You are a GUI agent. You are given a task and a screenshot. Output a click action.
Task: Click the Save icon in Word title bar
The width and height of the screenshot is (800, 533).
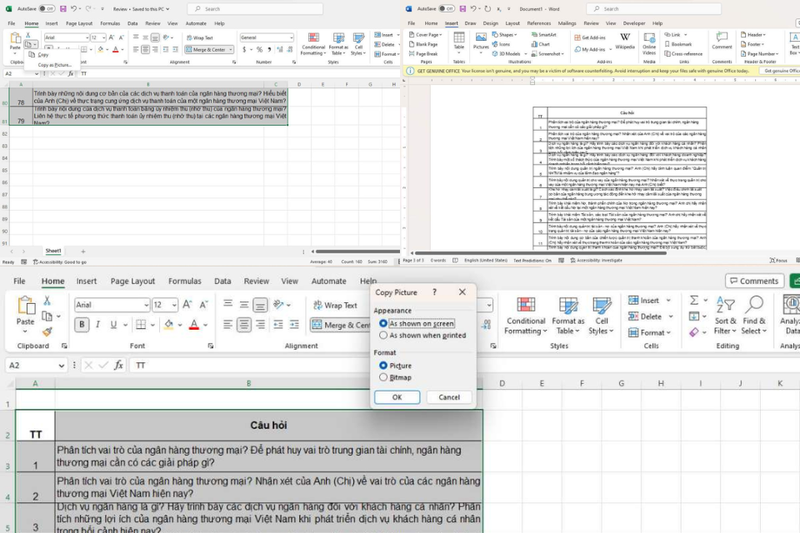click(x=463, y=9)
